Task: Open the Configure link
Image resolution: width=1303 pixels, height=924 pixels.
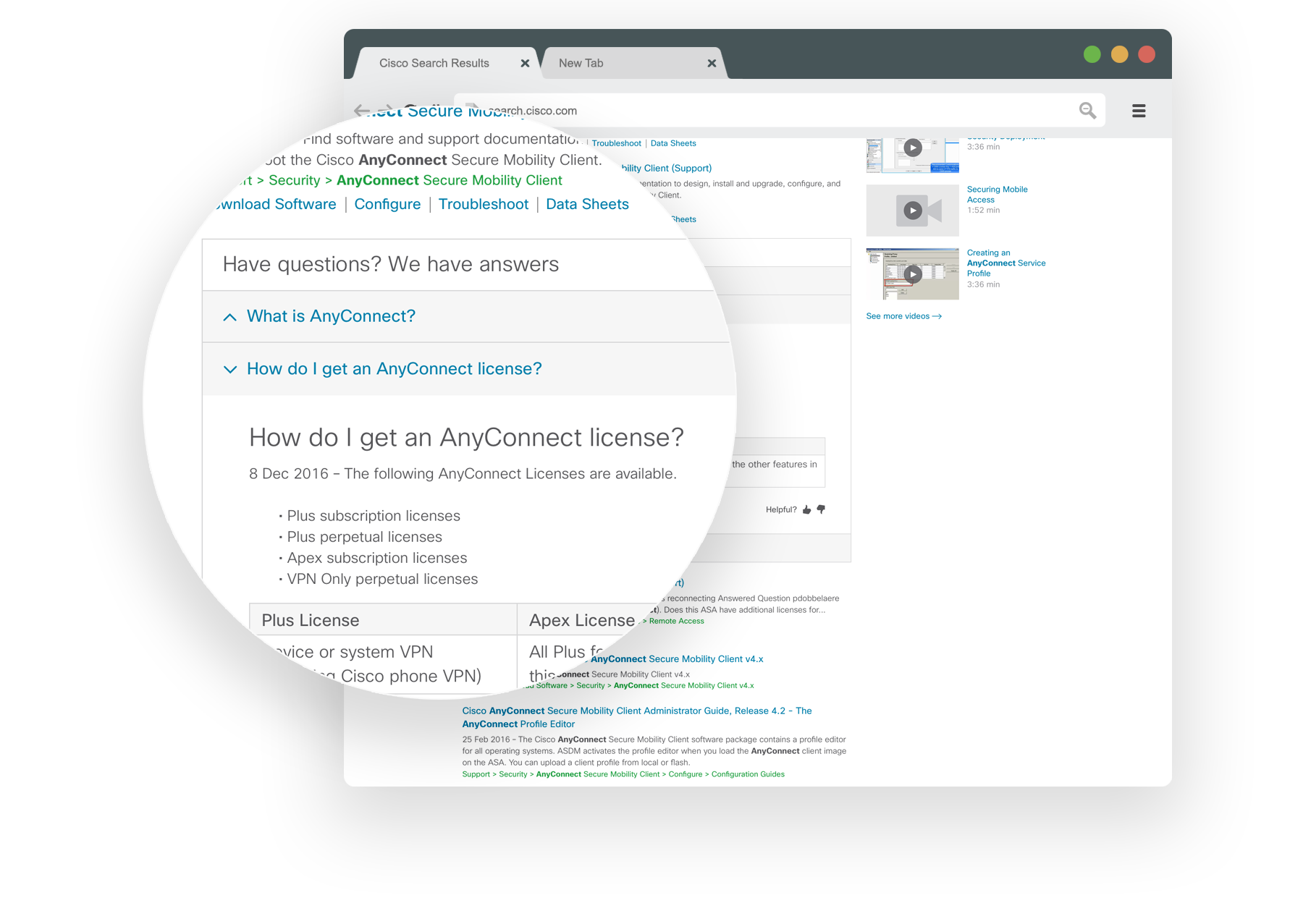Action: point(387,204)
